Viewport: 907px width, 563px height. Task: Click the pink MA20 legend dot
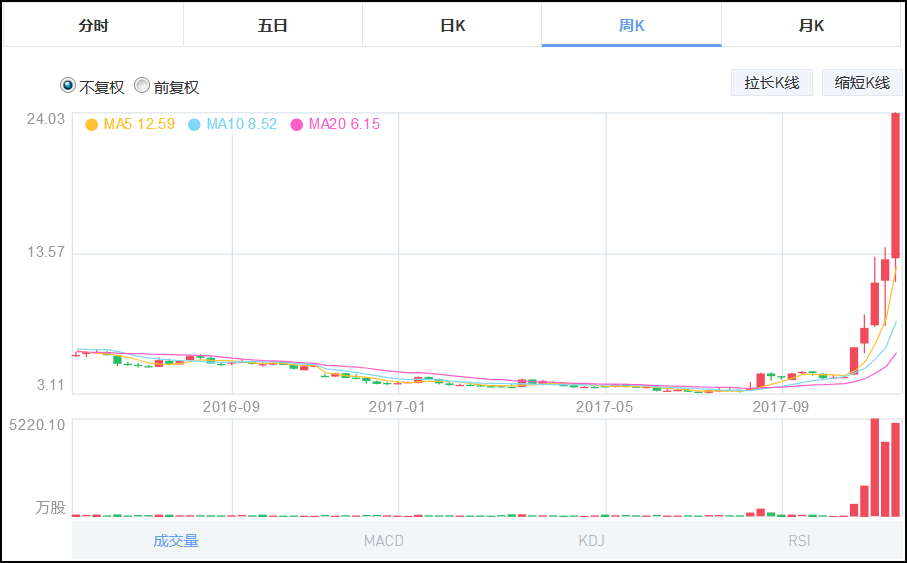coord(297,125)
